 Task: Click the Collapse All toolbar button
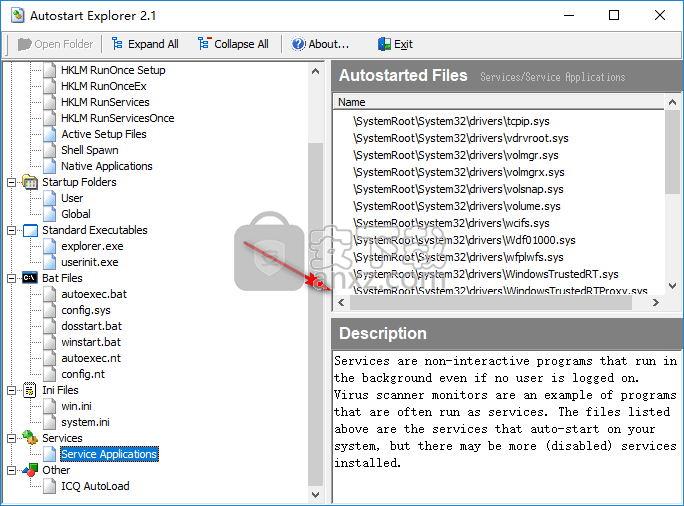233,44
